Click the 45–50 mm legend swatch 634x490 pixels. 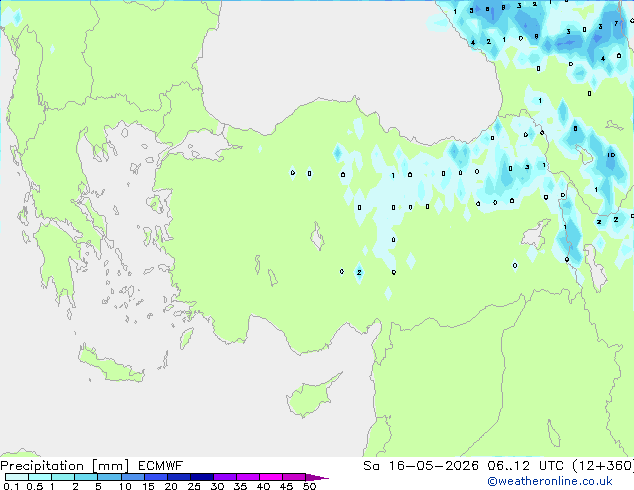(x=294, y=477)
